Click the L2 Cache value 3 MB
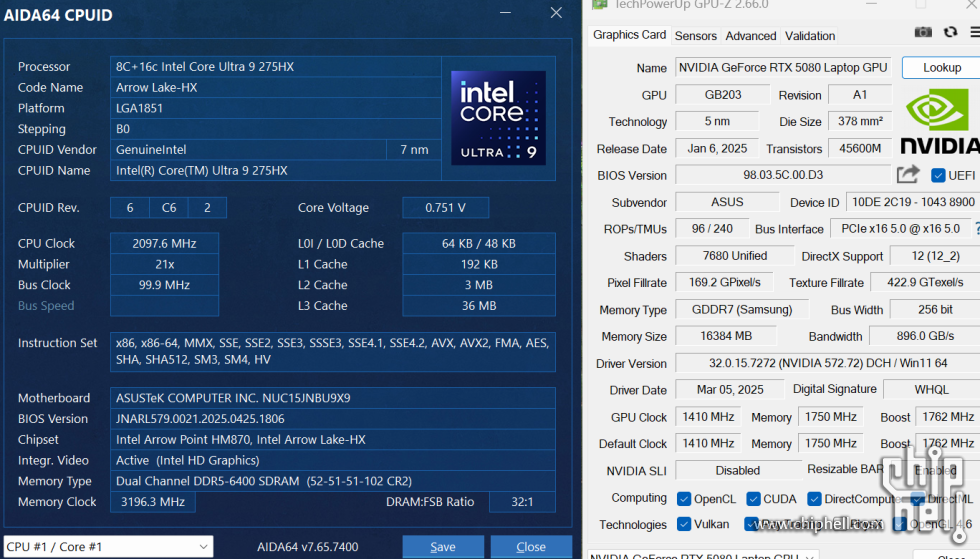 [x=479, y=285]
